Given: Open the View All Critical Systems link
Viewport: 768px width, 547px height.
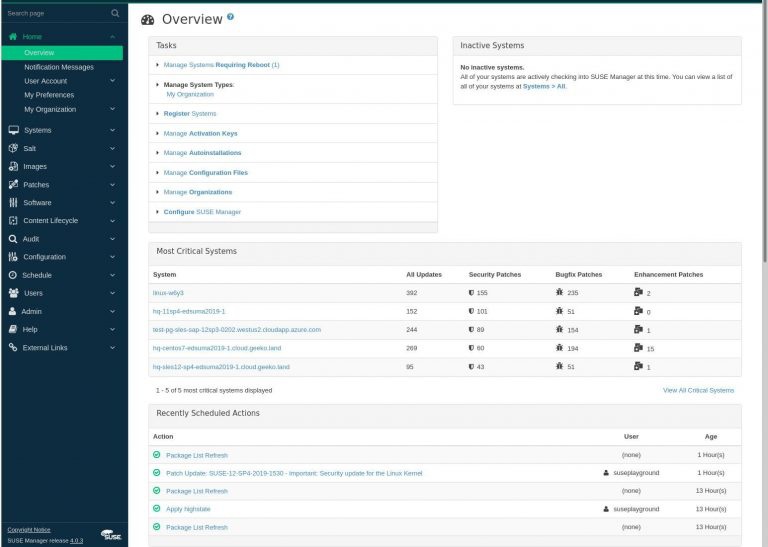Looking at the screenshot, I should coord(698,390).
